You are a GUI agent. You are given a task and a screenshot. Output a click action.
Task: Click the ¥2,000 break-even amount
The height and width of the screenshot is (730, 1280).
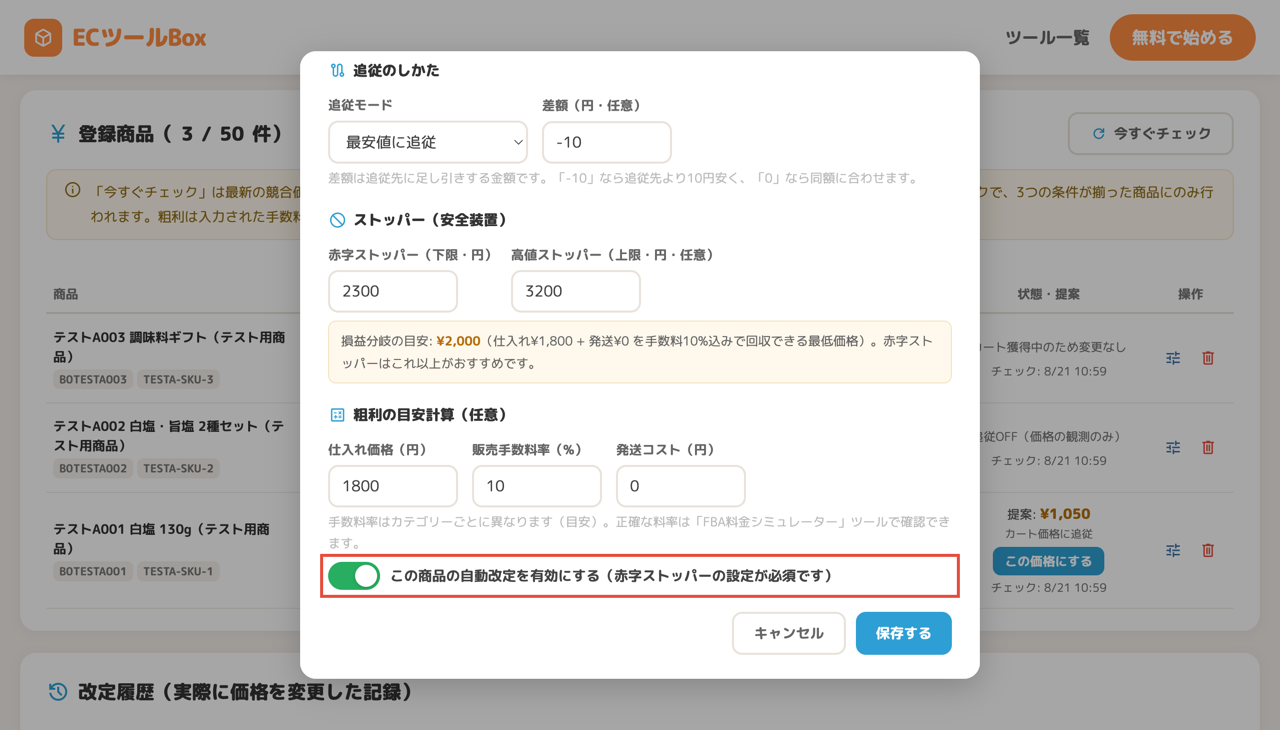coord(459,341)
